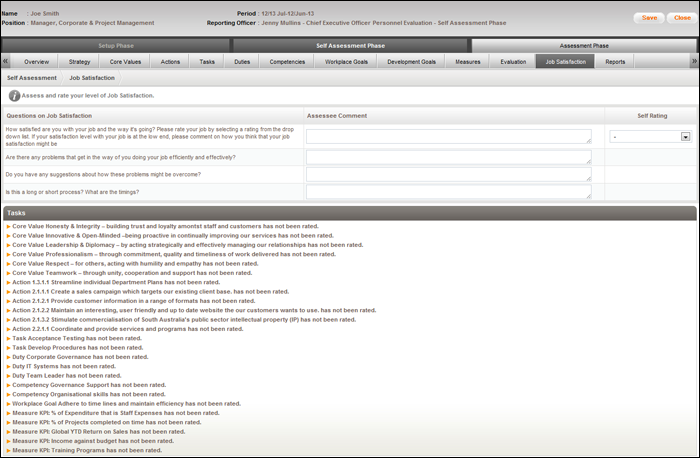Click comment box for suggestions question
The height and width of the screenshot is (458, 700).
449,175
